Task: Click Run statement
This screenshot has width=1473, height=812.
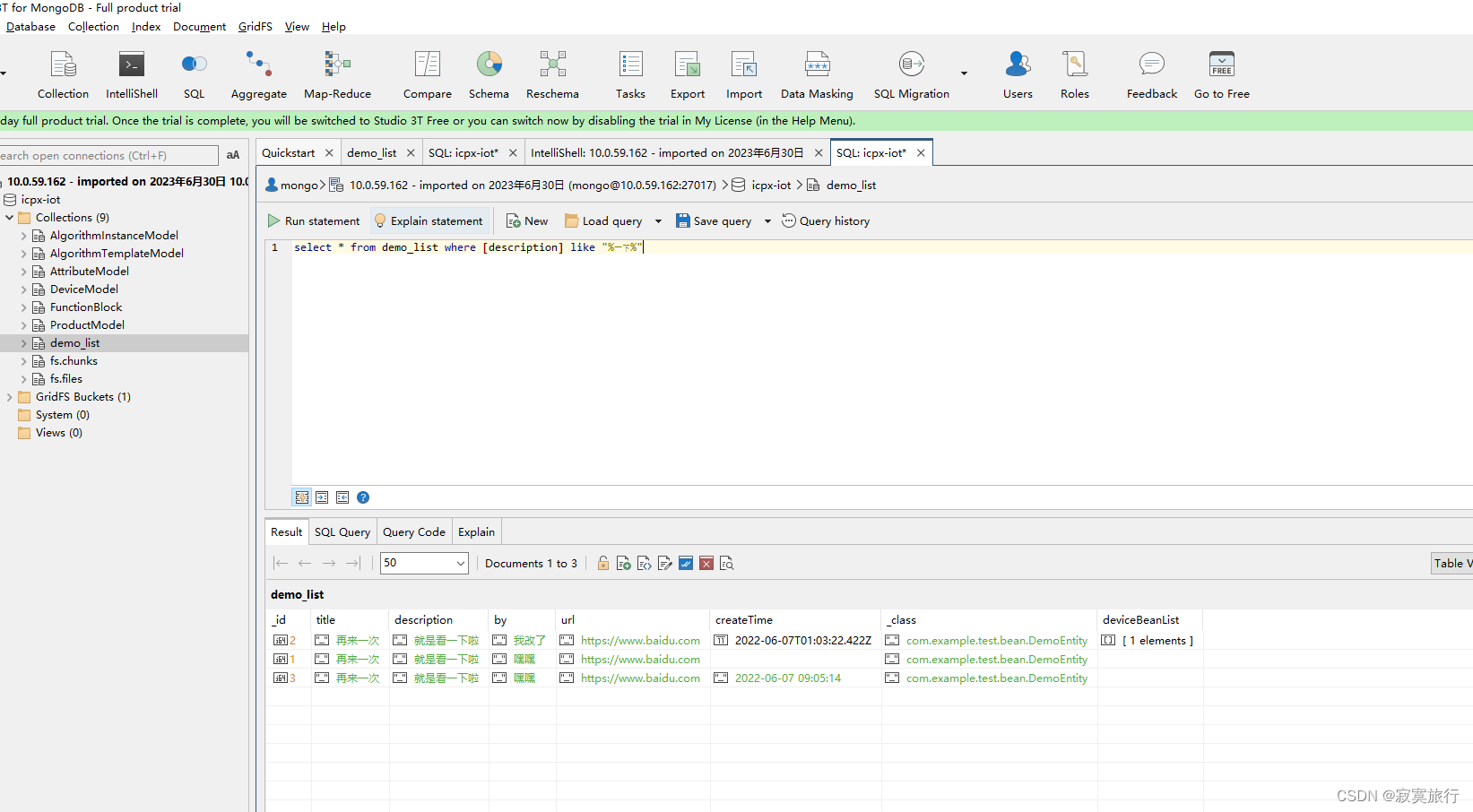Action: coord(314,221)
